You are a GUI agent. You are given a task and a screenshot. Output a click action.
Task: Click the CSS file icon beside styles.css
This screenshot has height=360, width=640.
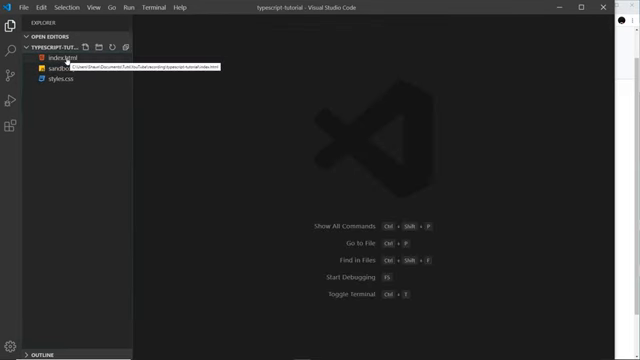pos(42,79)
